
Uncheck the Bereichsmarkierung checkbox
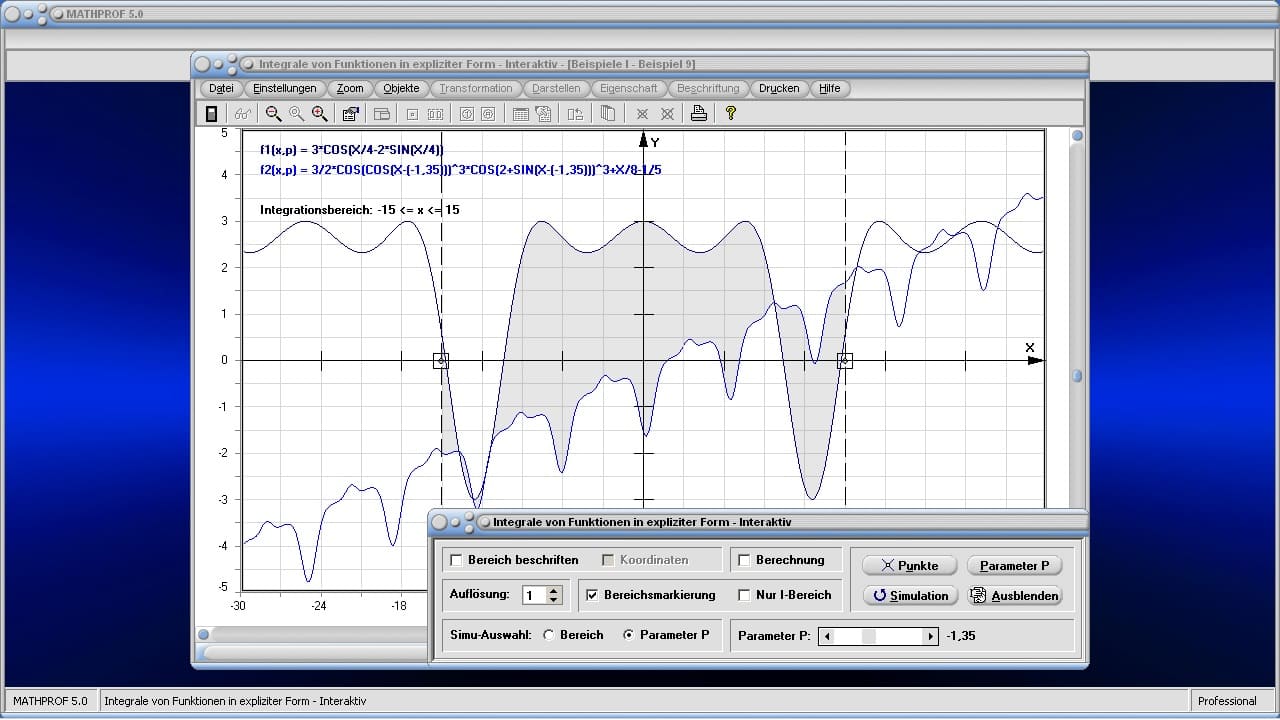[x=593, y=595]
